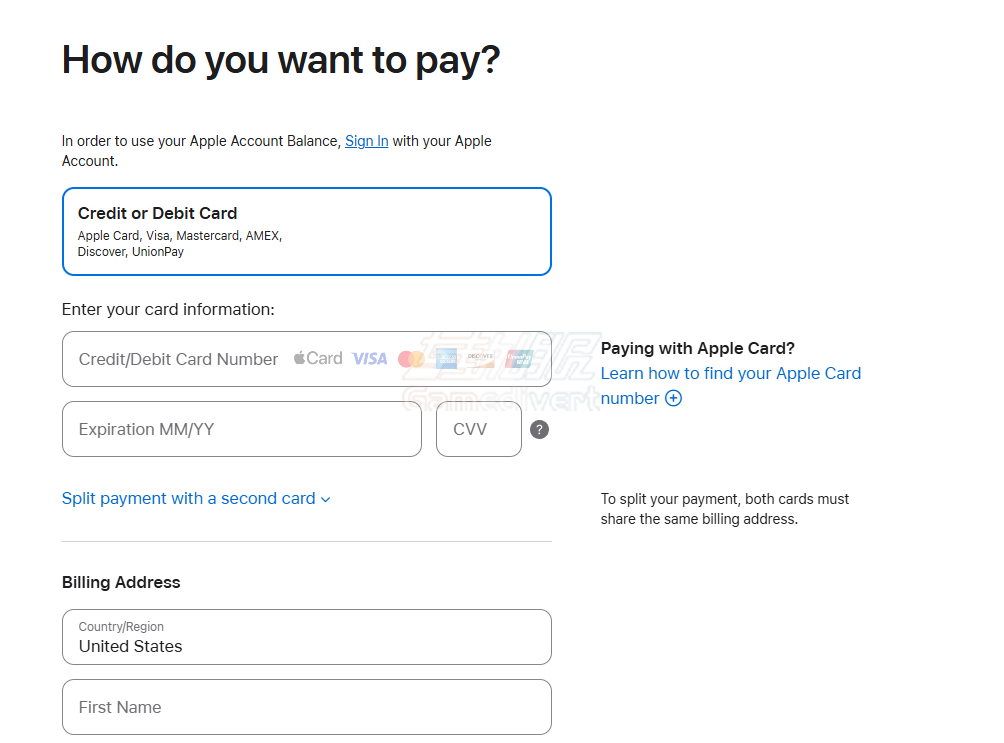
Task: Click the Sign In link
Action: (366, 140)
